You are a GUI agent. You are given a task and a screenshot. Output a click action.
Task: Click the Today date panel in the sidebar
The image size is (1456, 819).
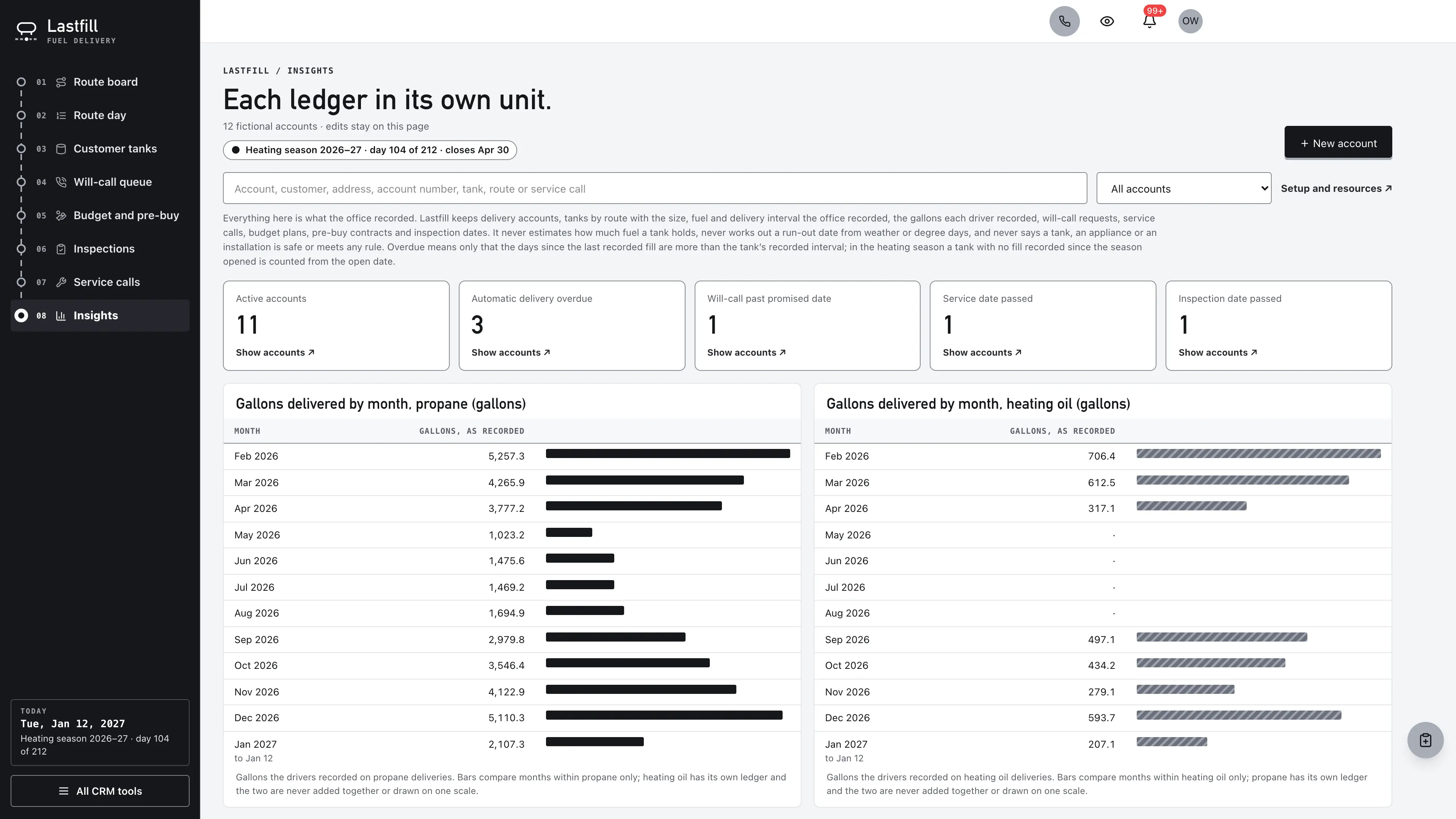[100, 732]
